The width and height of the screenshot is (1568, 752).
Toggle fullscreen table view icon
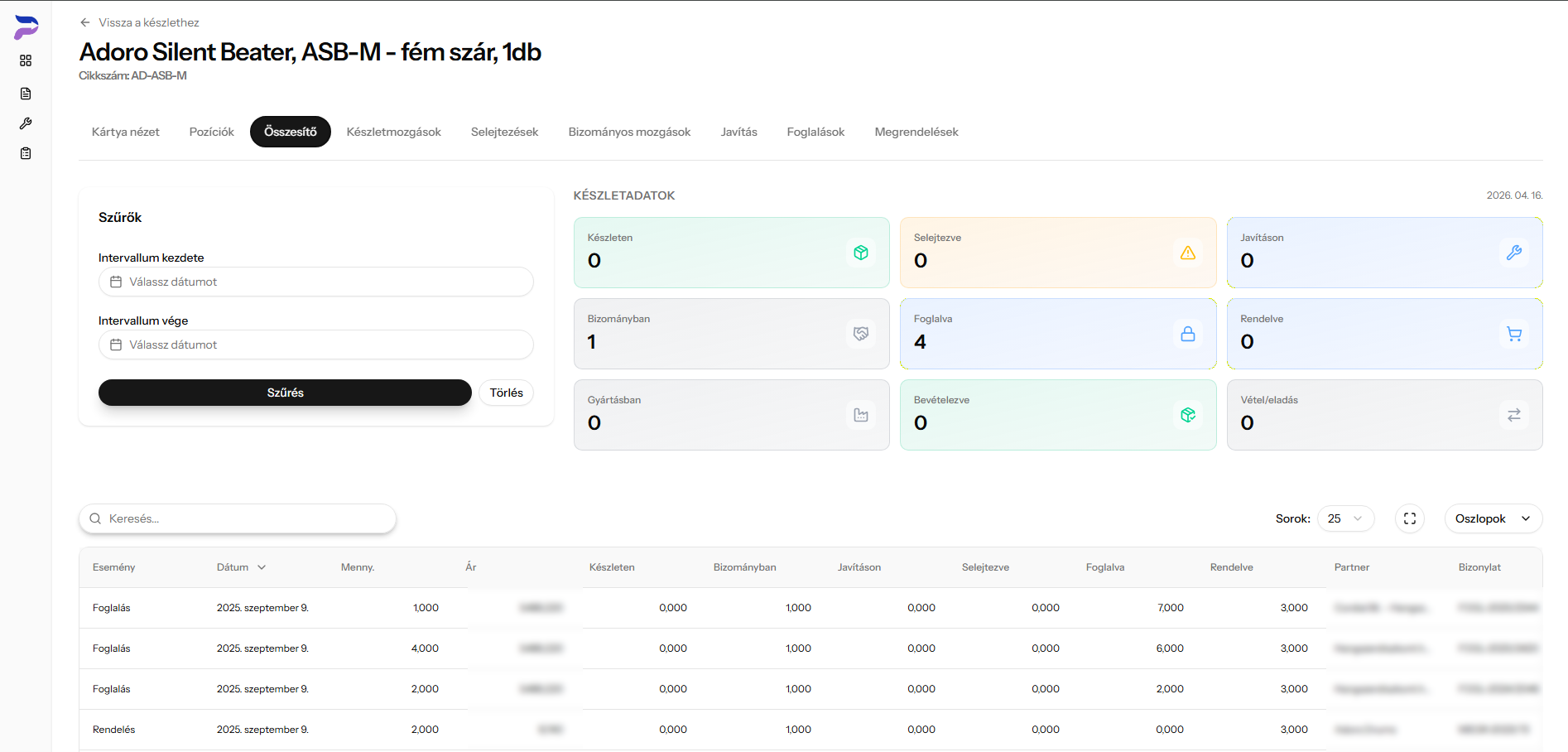click(x=1410, y=518)
